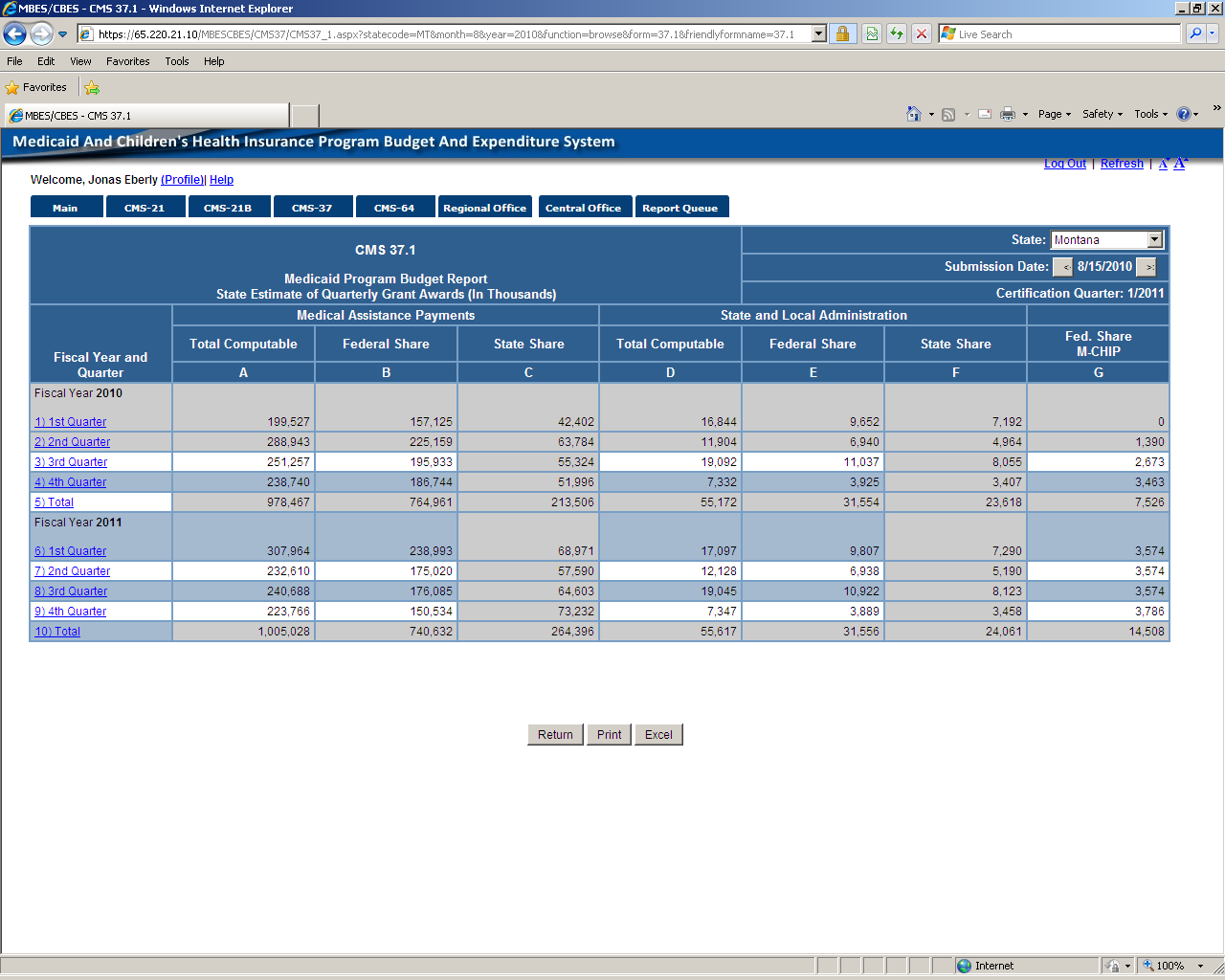Open the Report Queue tab
This screenshot has height=980, width=1225.
coord(680,208)
